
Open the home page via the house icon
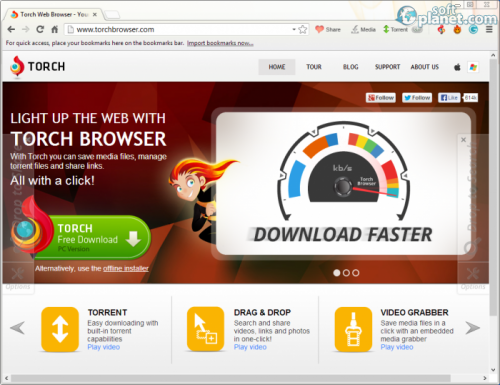tap(55, 29)
